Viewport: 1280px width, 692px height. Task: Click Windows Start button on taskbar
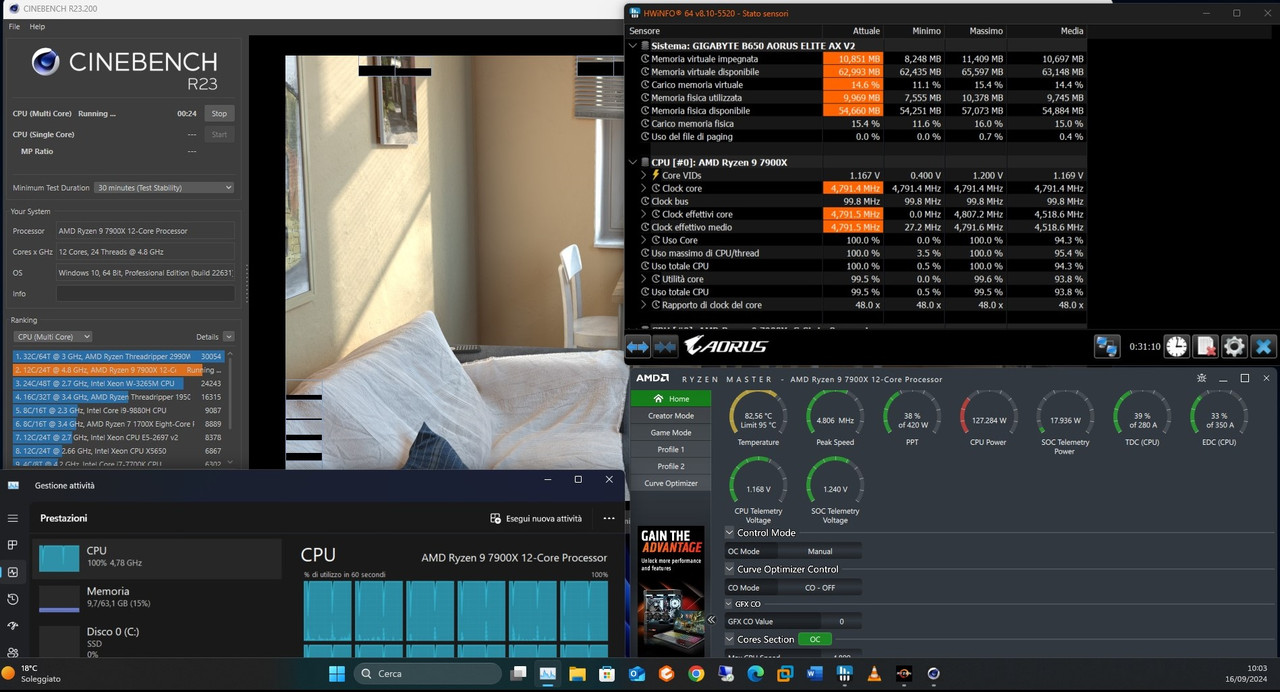click(335, 674)
